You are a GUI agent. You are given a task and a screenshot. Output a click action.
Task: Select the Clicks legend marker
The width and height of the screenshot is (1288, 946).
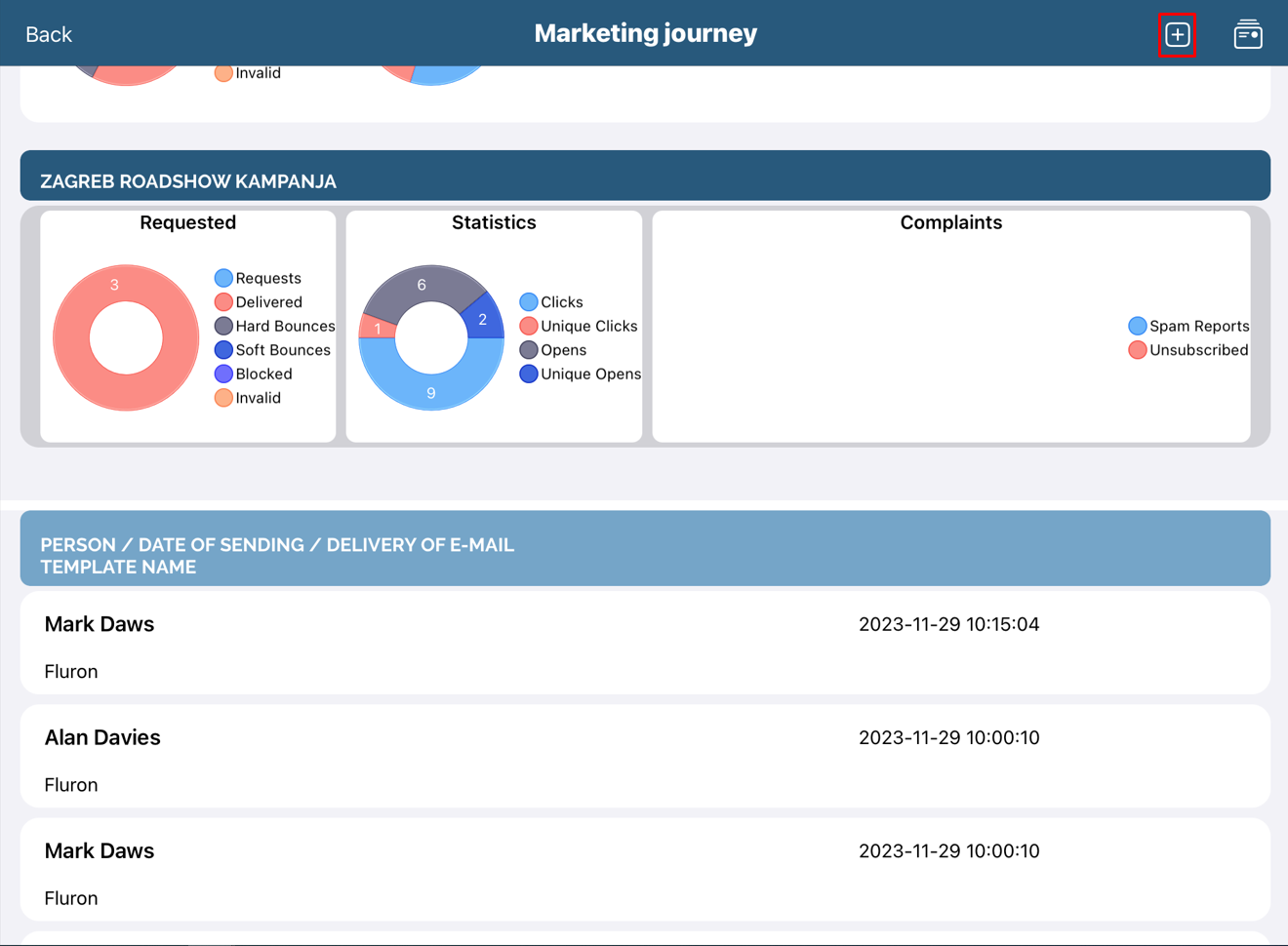(529, 302)
